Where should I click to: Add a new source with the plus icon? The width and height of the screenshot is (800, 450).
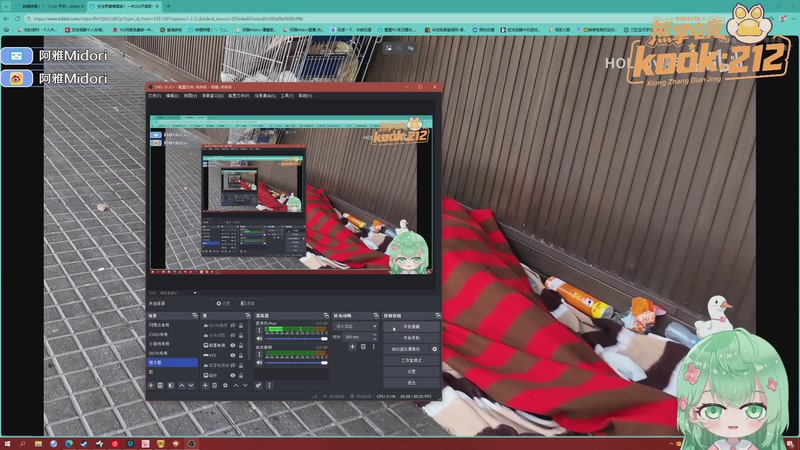(x=205, y=385)
